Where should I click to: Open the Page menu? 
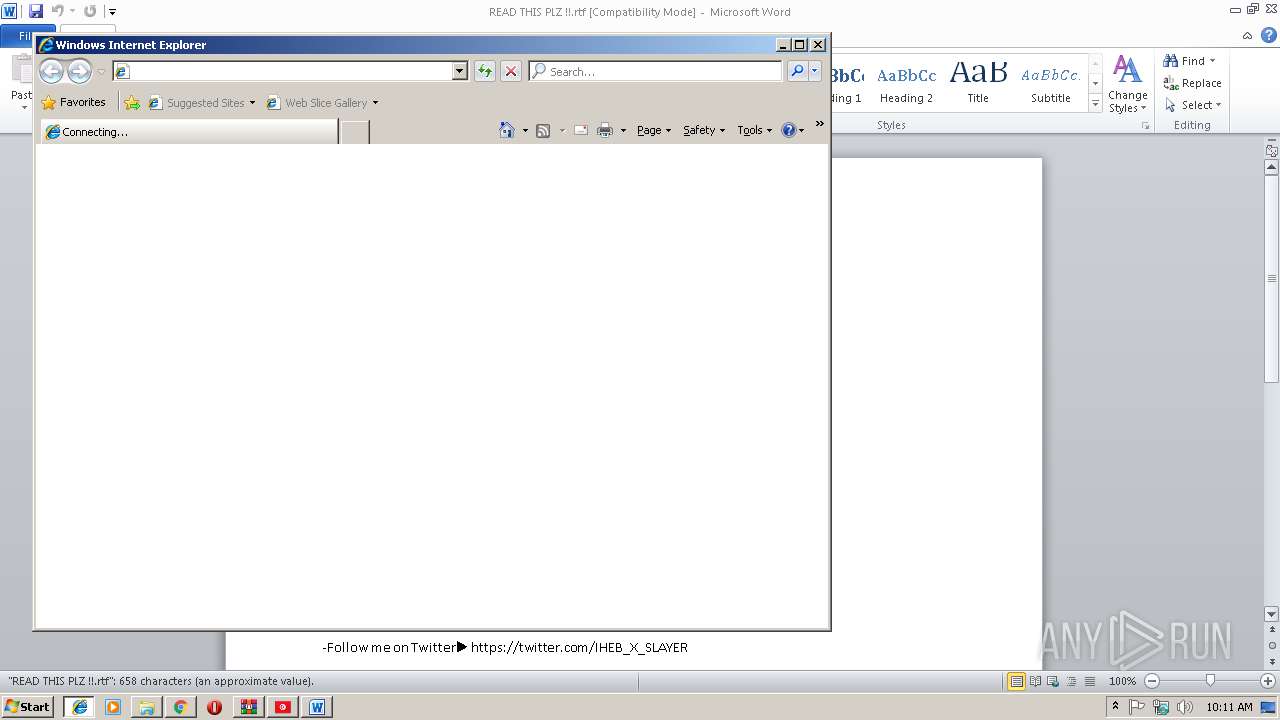(x=654, y=130)
